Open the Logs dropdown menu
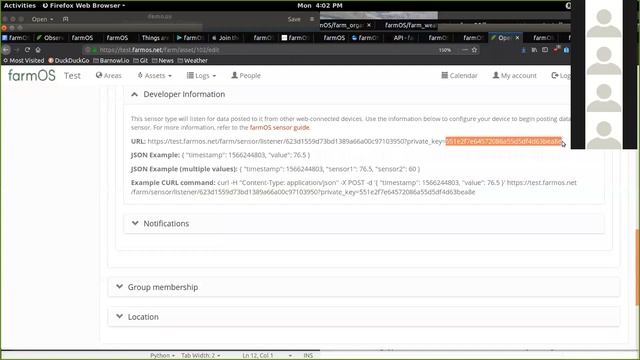Image resolution: width=640 pixels, height=360 pixels. 201,76
